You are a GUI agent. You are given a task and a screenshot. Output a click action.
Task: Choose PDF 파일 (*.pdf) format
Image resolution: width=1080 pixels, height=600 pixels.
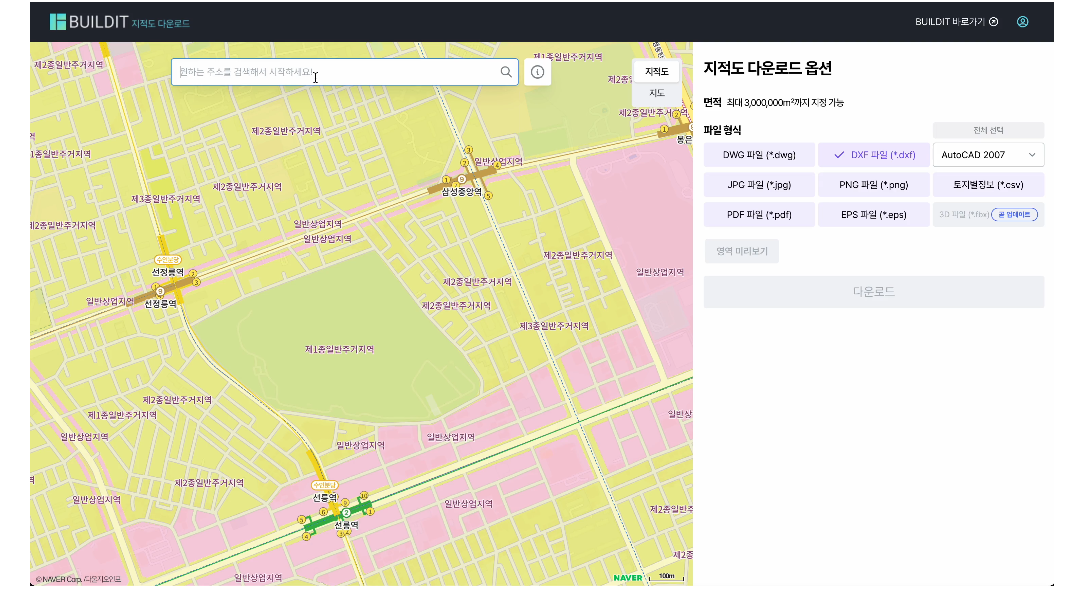point(759,215)
